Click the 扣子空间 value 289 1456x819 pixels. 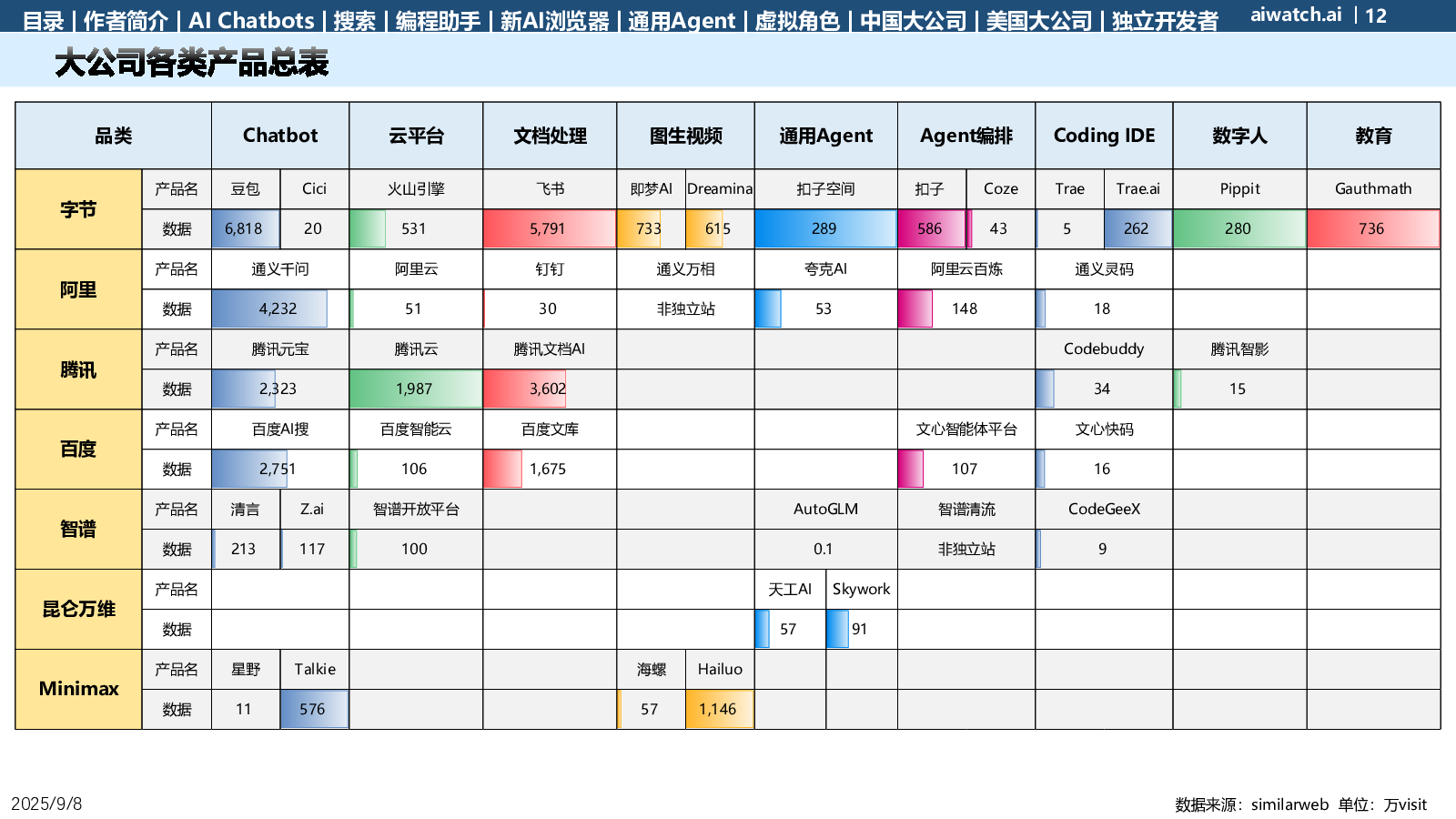click(x=825, y=228)
